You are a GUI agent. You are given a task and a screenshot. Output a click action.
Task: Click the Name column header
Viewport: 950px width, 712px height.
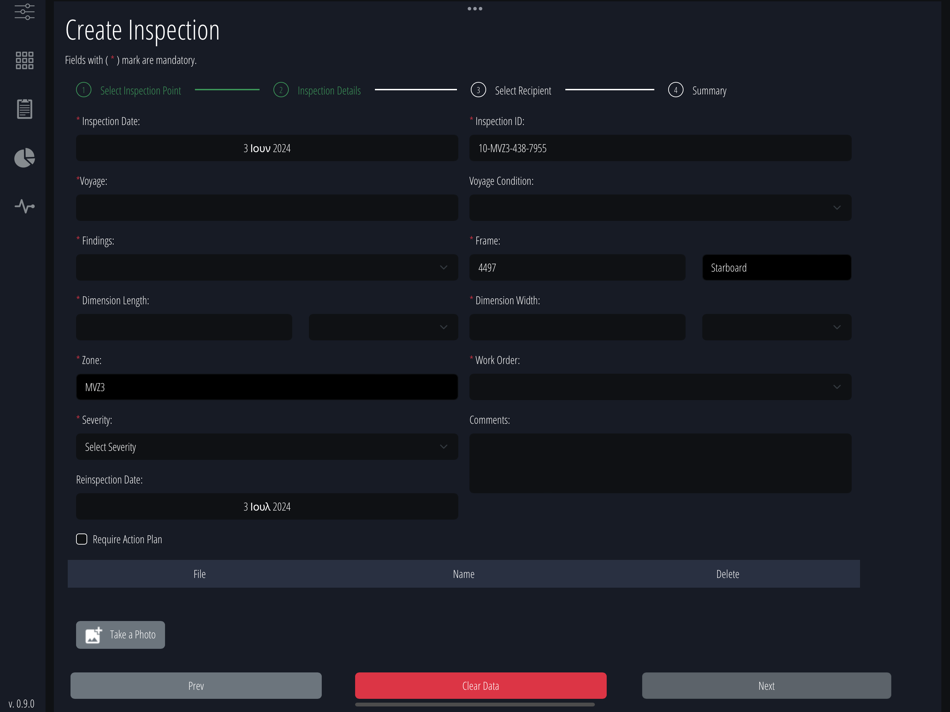tap(463, 574)
